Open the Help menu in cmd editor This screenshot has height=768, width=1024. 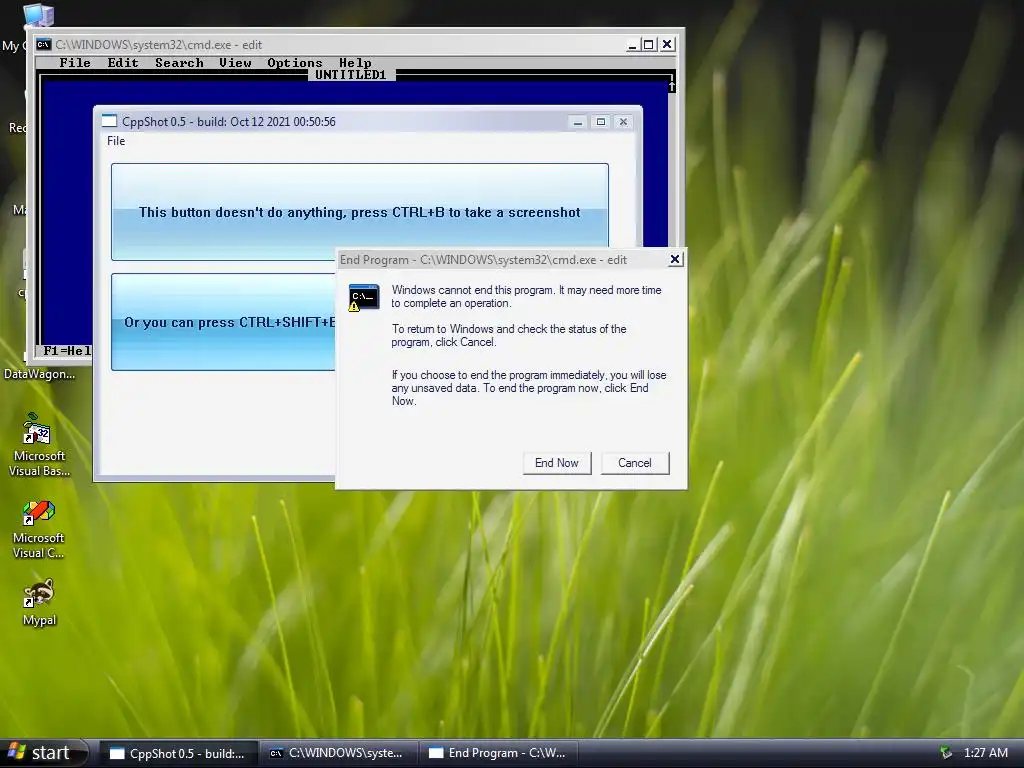[x=355, y=63]
